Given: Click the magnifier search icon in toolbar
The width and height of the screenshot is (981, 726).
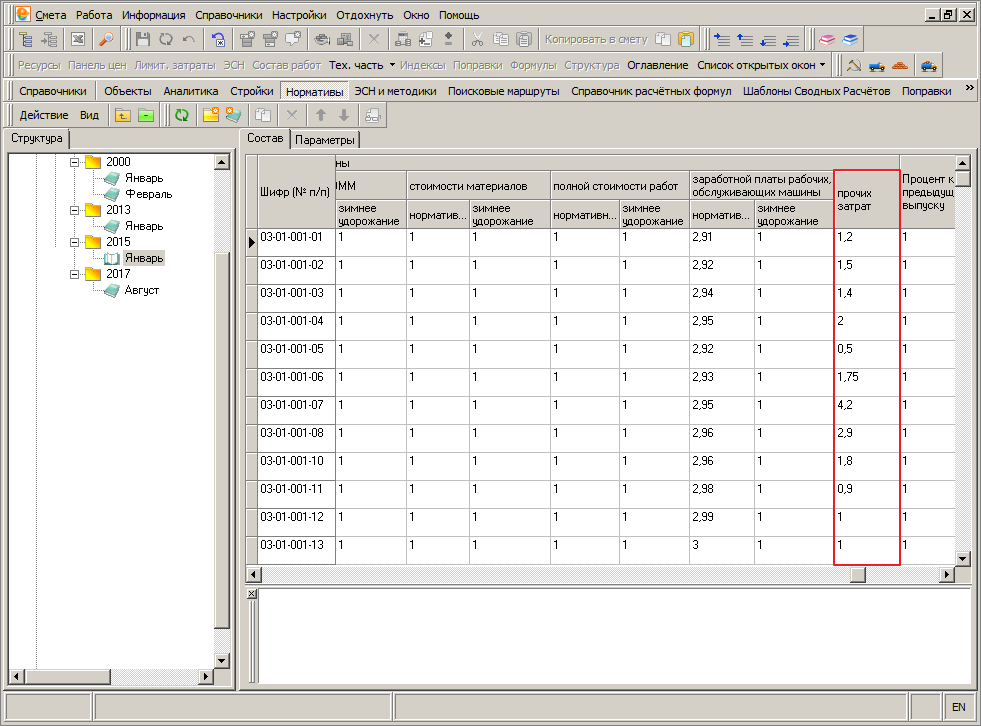Looking at the screenshot, I should coord(106,39).
